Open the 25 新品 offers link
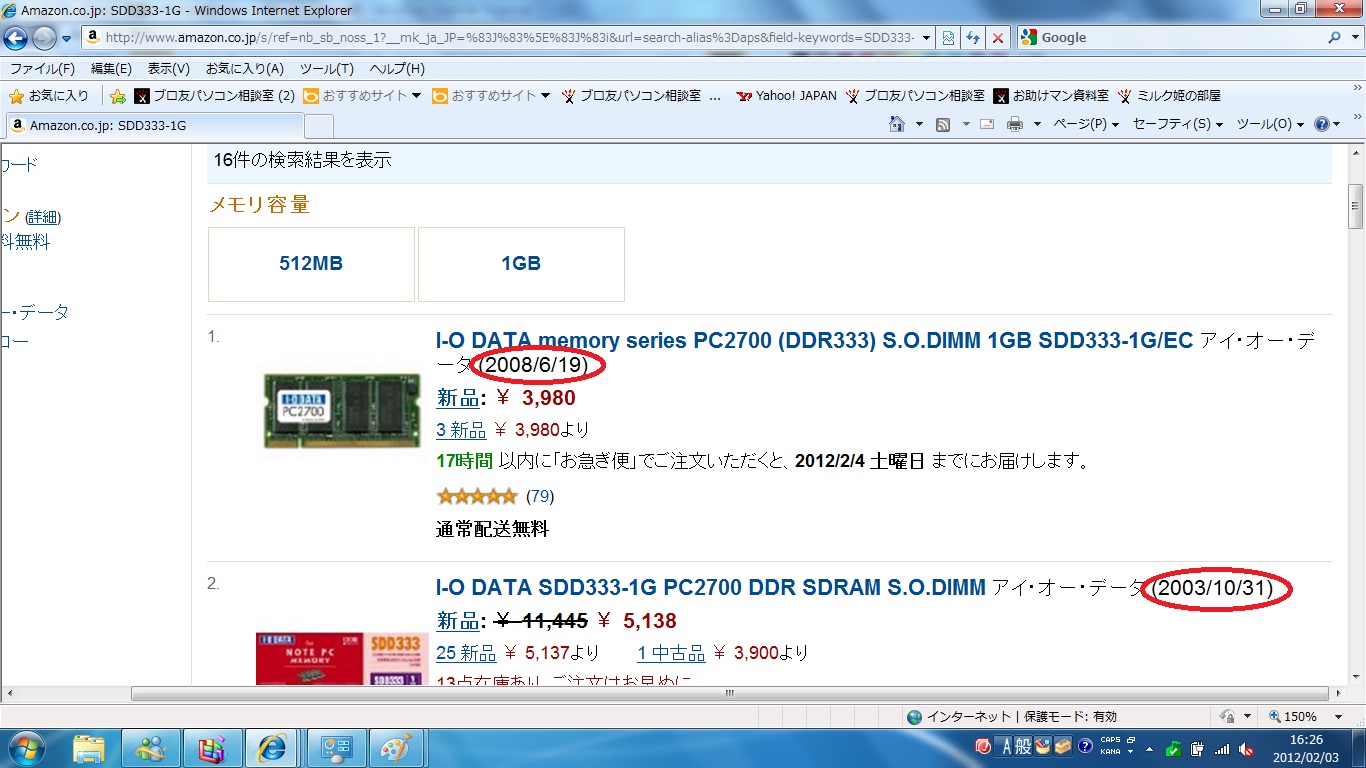Image resolution: width=1366 pixels, height=768 pixels. coord(466,653)
